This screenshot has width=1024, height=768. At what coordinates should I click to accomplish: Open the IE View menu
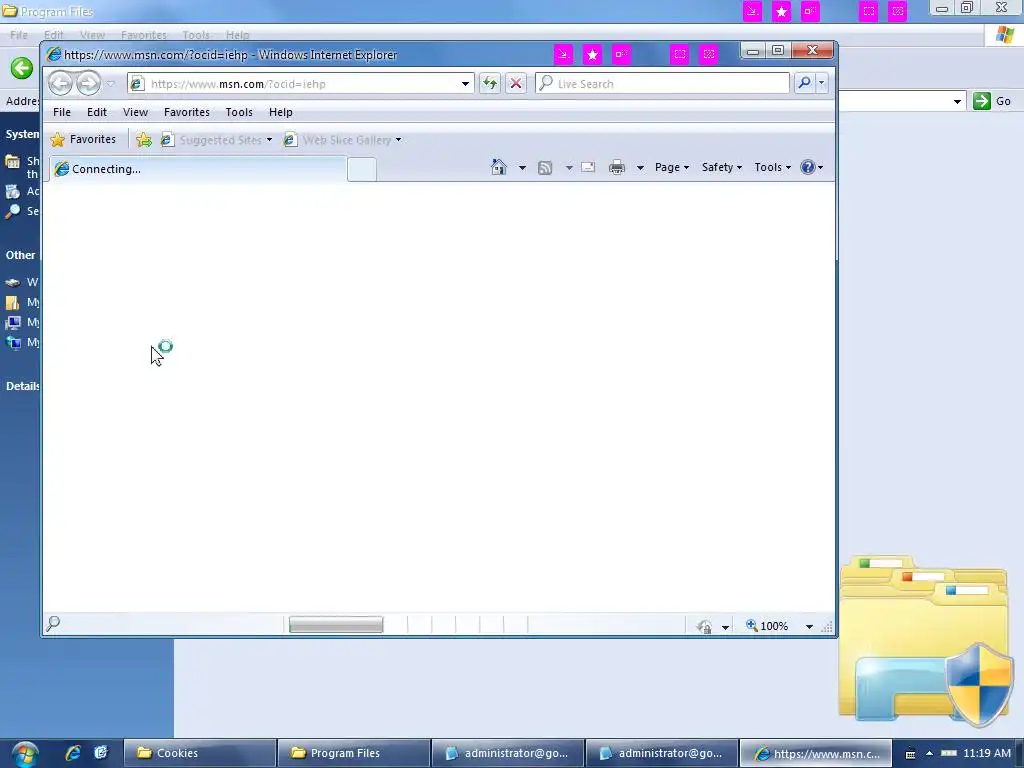click(135, 112)
